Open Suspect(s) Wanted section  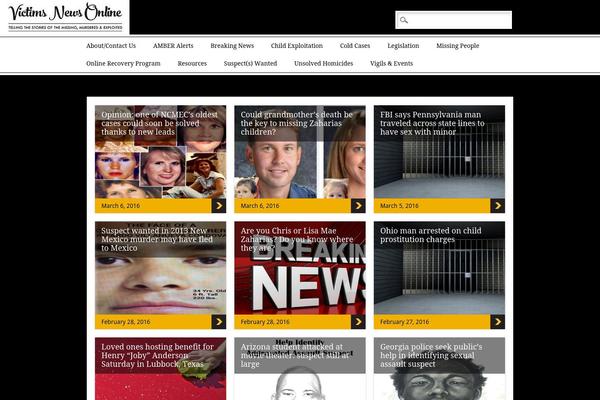tap(250, 64)
